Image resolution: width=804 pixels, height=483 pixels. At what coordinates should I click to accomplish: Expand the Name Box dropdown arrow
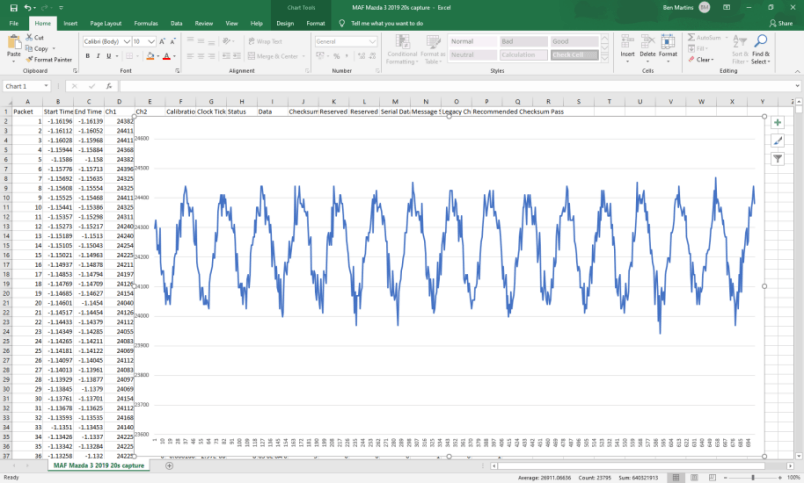pos(46,86)
